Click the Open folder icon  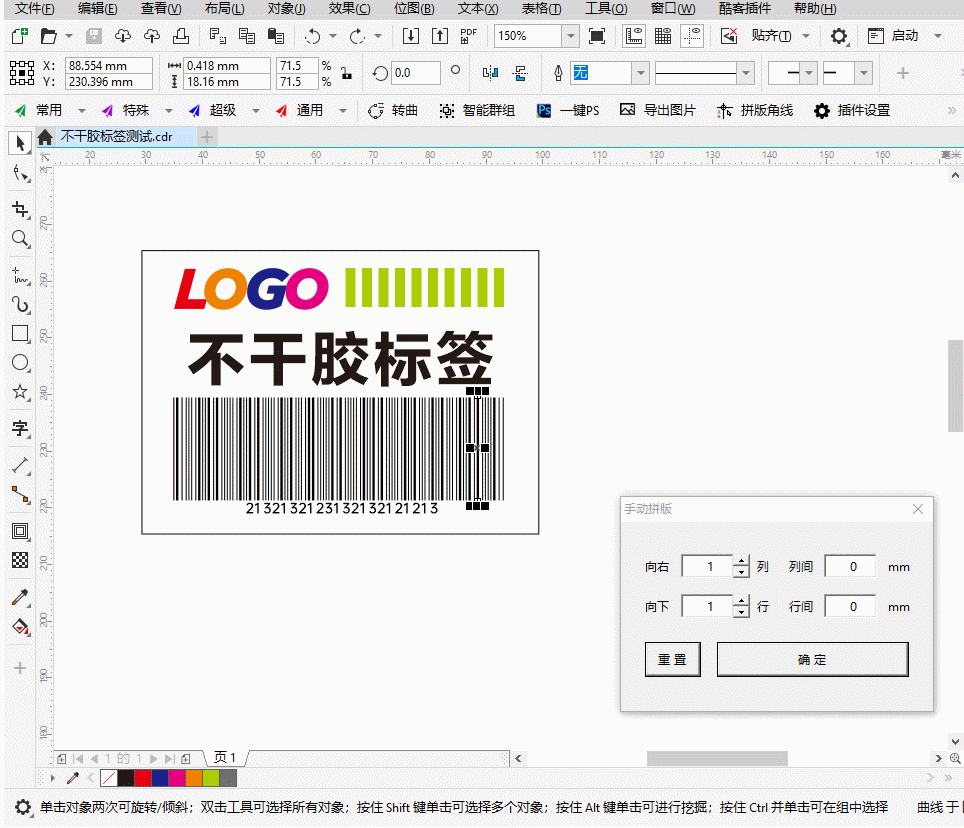click(x=49, y=36)
